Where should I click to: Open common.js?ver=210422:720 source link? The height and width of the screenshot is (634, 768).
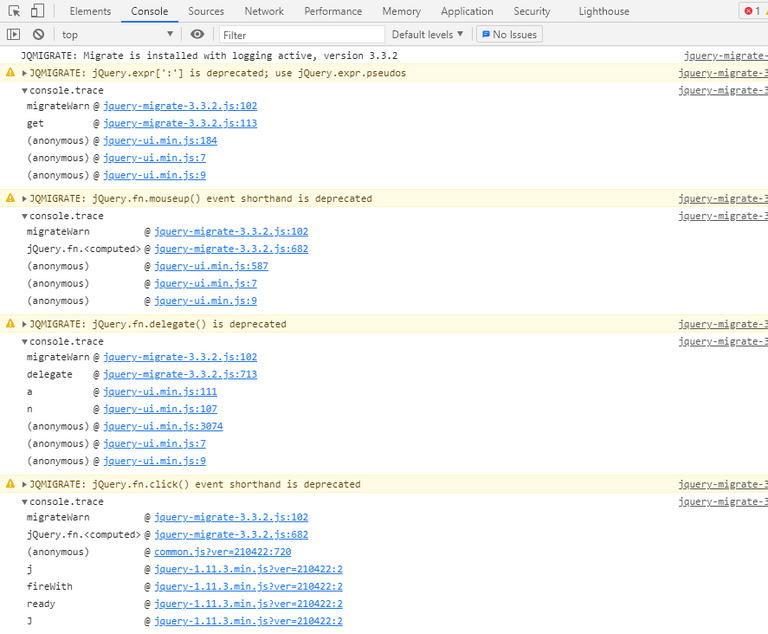222,552
